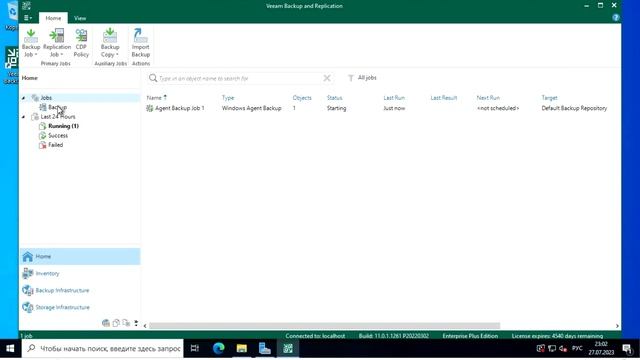This screenshot has height=360, width=640.
Task: Click the first small navigation pane icon
Action: 106,323
